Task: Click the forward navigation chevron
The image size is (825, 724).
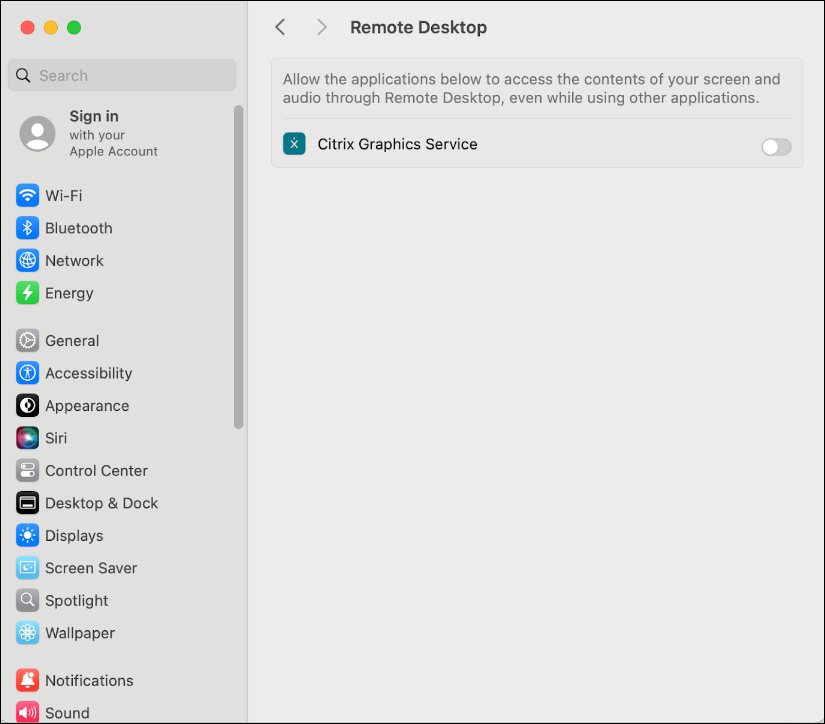Action: point(321,27)
